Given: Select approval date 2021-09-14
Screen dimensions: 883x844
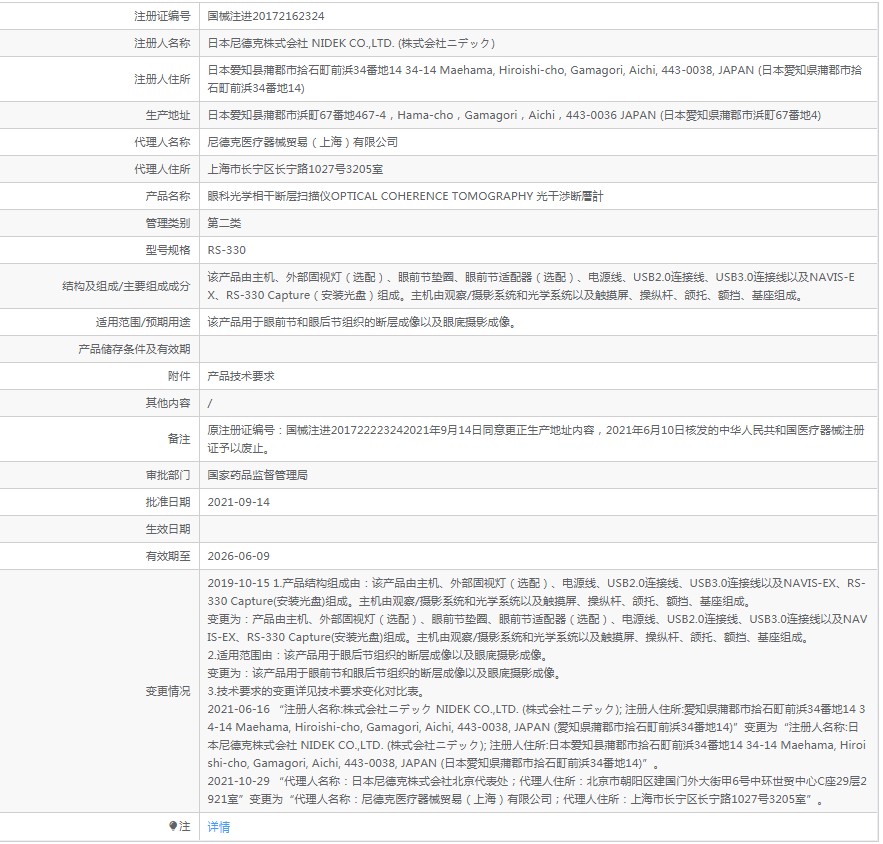Looking at the screenshot, I should point(239,502).
